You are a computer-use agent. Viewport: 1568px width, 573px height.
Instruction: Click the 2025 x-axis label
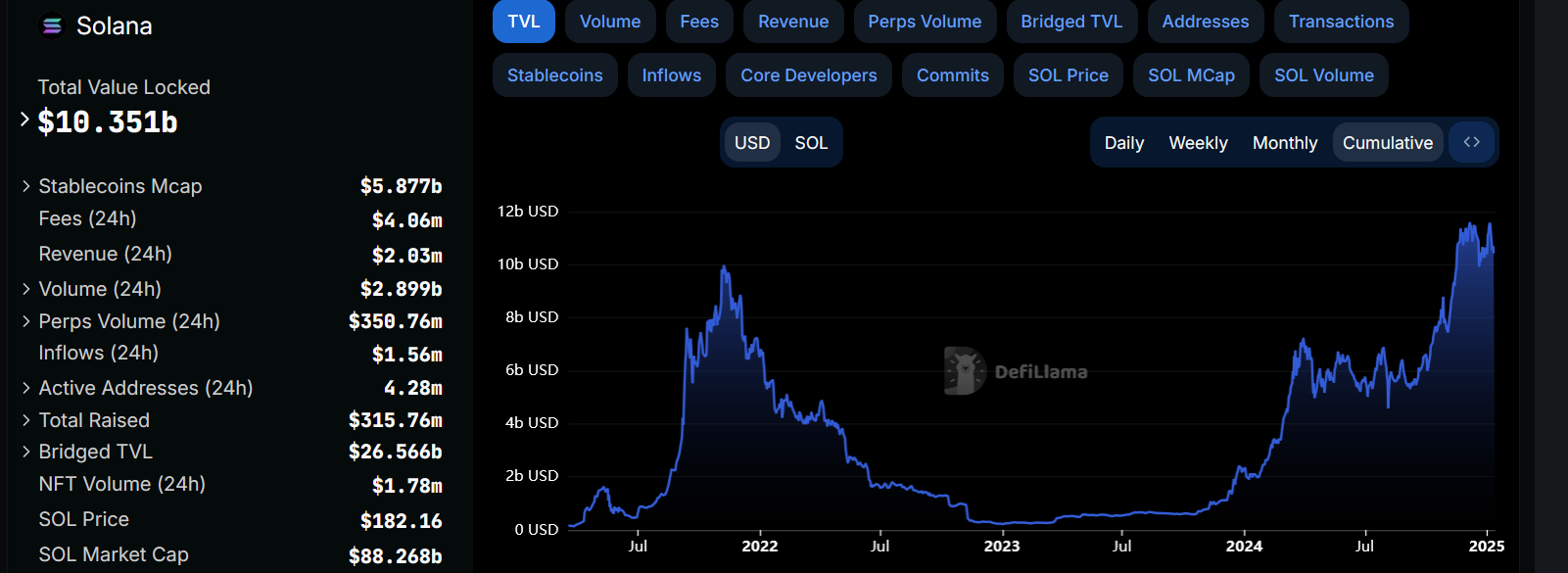click(1487, 547)
